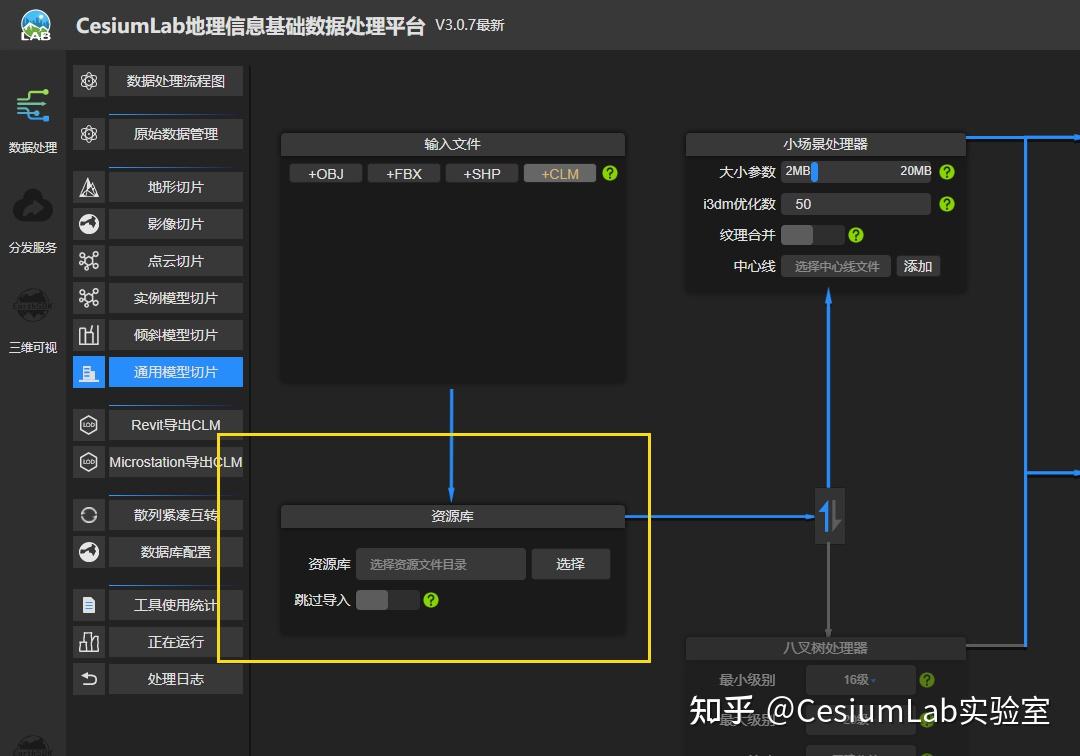The height and width of the screenshot is (756, 1080).
Task: Open the 最小级别 16级 dropdown
Action: [859, 679]
